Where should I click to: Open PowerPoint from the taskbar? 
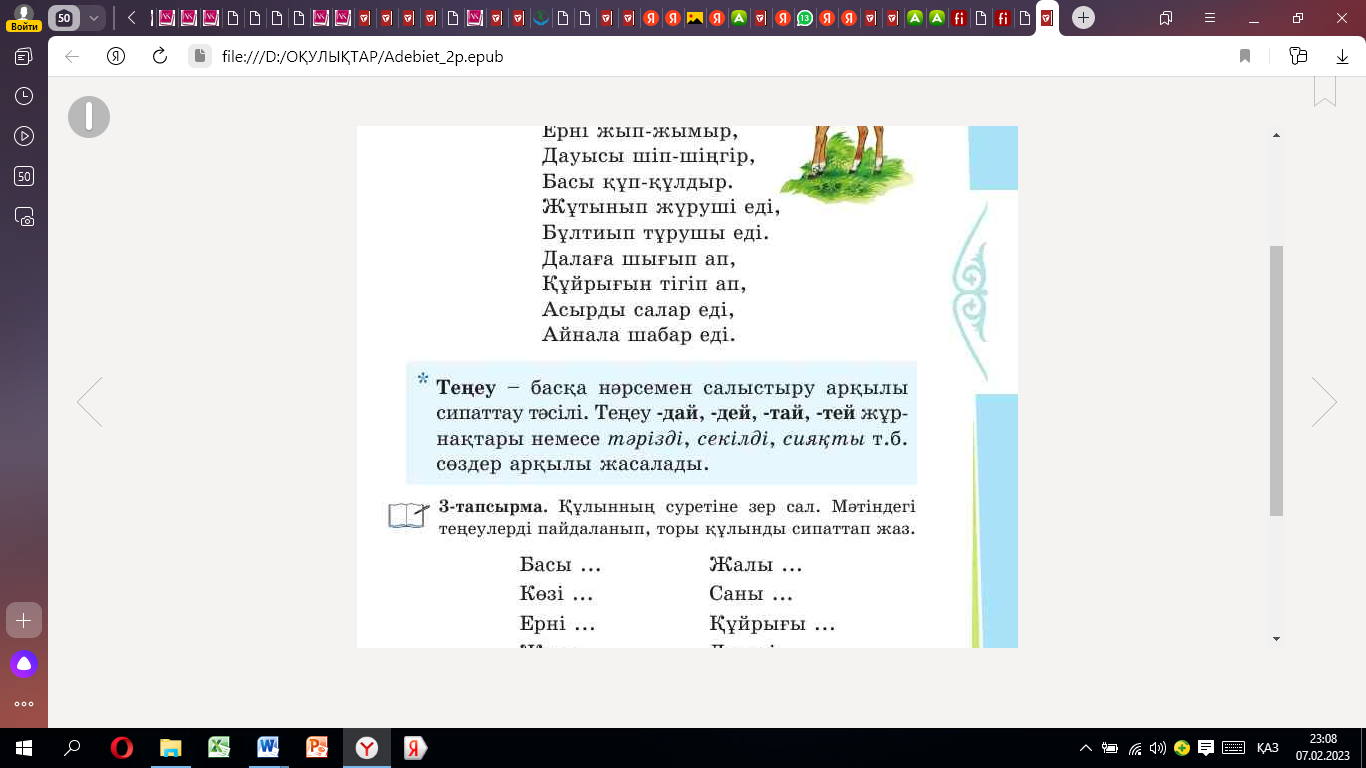pyautogui.click(x=317, y=748)
